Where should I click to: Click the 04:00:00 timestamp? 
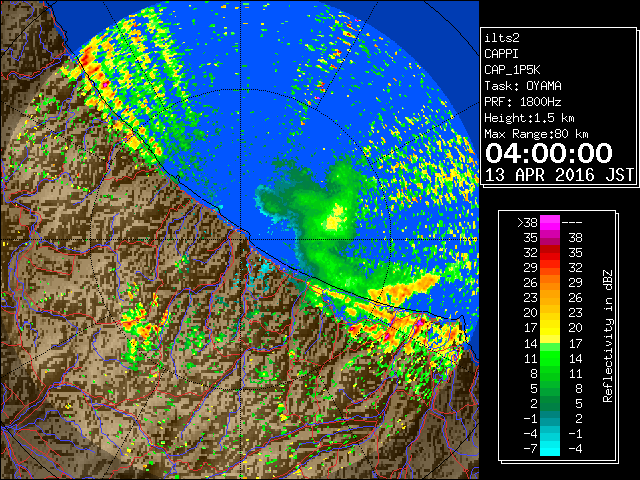(549, 153)
